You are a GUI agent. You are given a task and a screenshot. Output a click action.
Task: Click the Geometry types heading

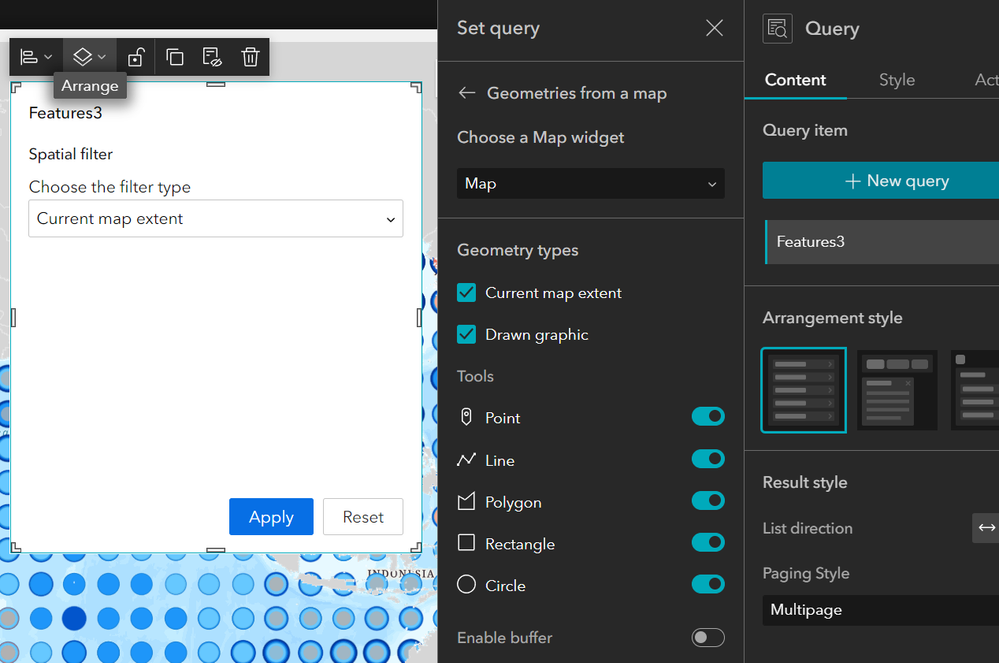(518, 250)
